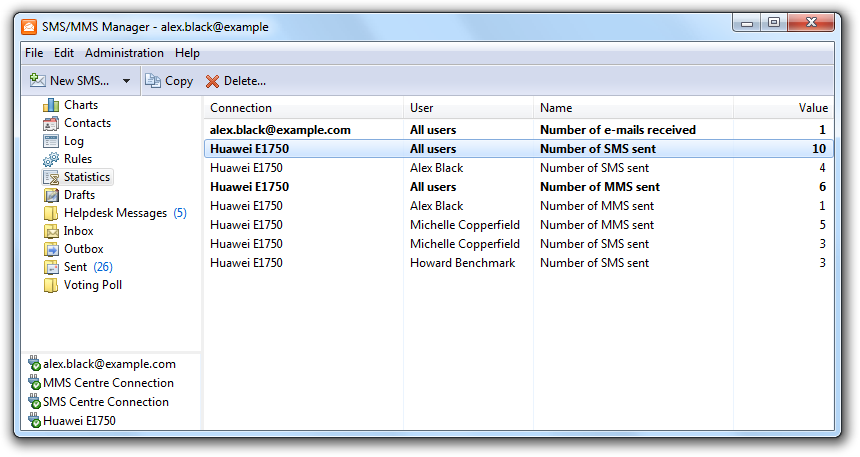Viewport: 860px width, 457px height.
Task: Click the Delete toolbar button
Action: click(236, 81)
